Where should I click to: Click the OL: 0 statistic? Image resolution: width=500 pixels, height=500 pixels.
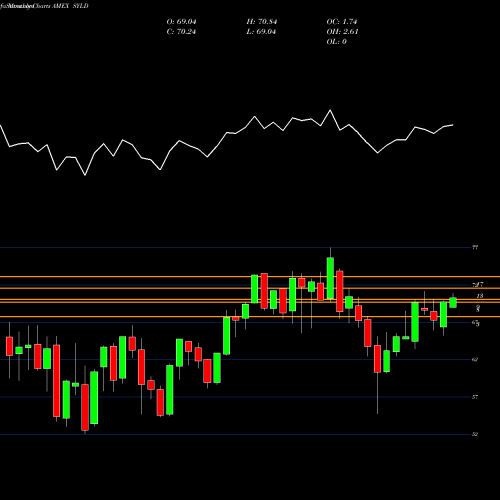tap(336, 42)
